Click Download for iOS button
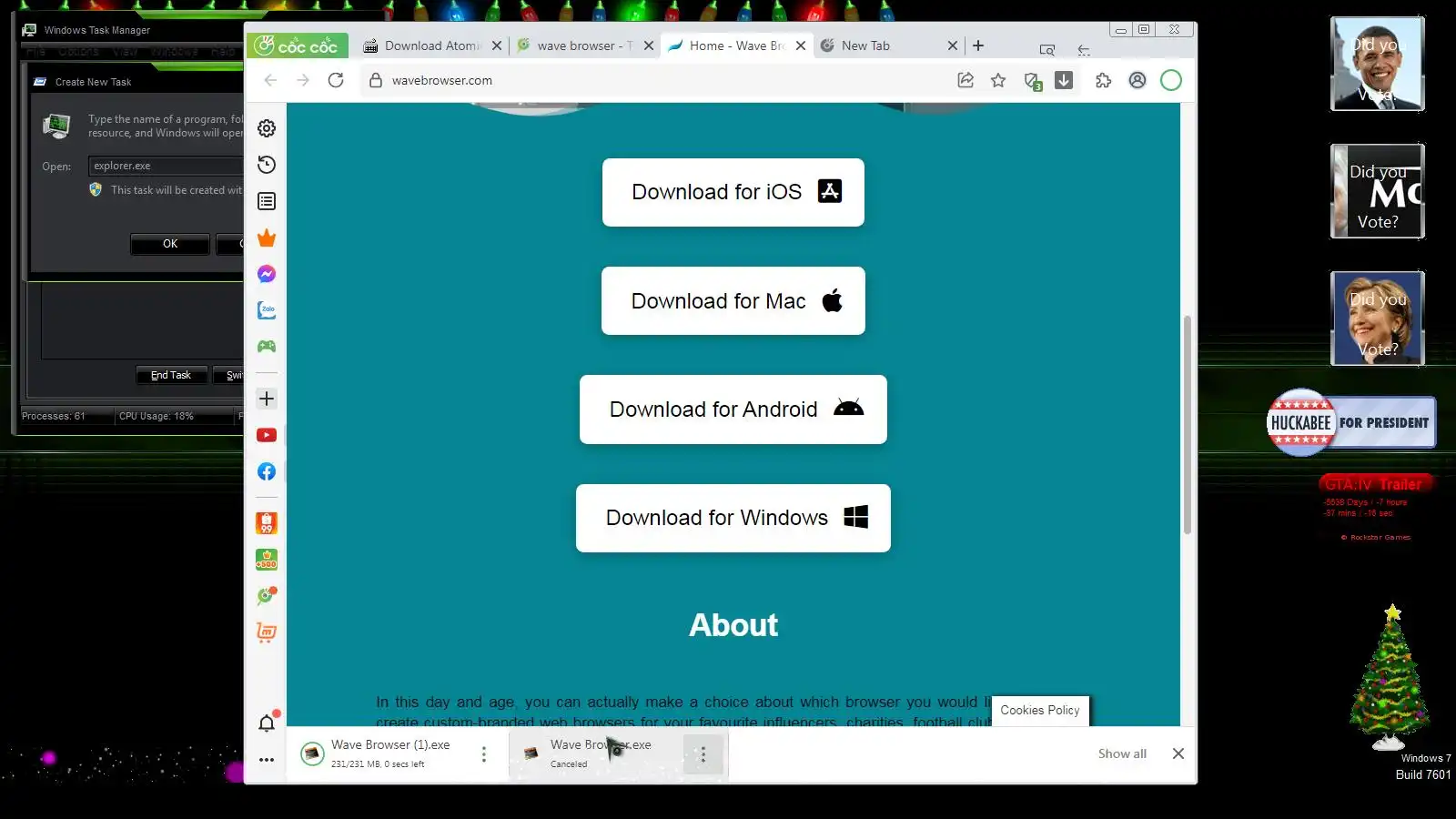This screenshot has width=1456, height=819. click(733, 192)
